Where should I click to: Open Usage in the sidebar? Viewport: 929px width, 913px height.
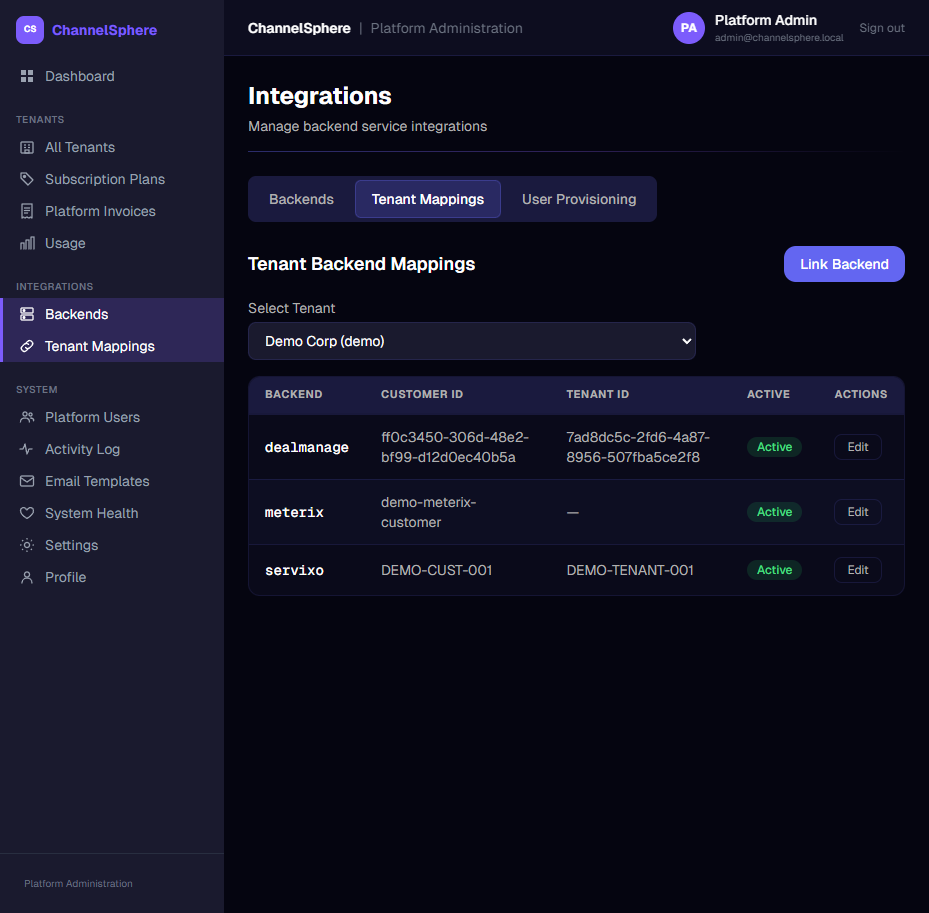[x=112, y=244]
